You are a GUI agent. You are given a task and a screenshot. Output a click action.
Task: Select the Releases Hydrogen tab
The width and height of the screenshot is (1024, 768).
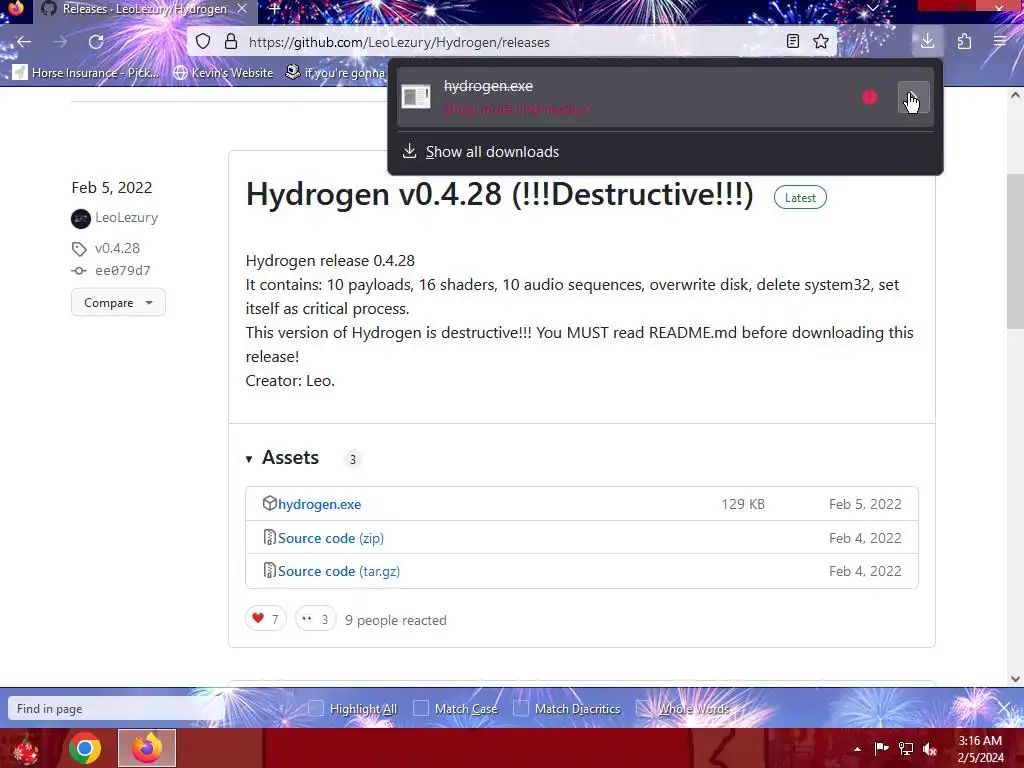pos(144,9)
